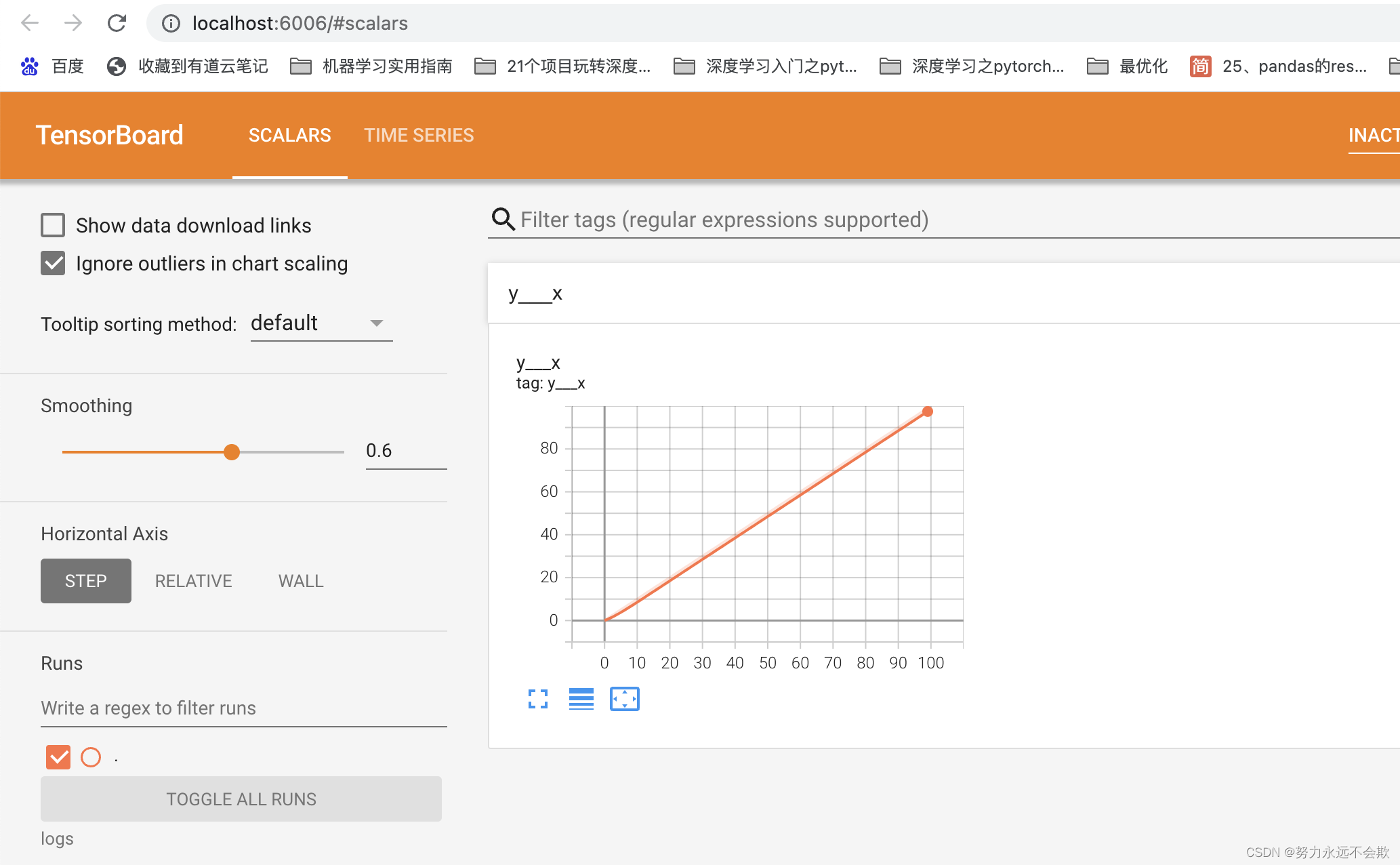Image resolution: width=1400 pixels, height=865 pixels.
Task: Click the site info icon in address bar
Action: [x=171, y=24]
